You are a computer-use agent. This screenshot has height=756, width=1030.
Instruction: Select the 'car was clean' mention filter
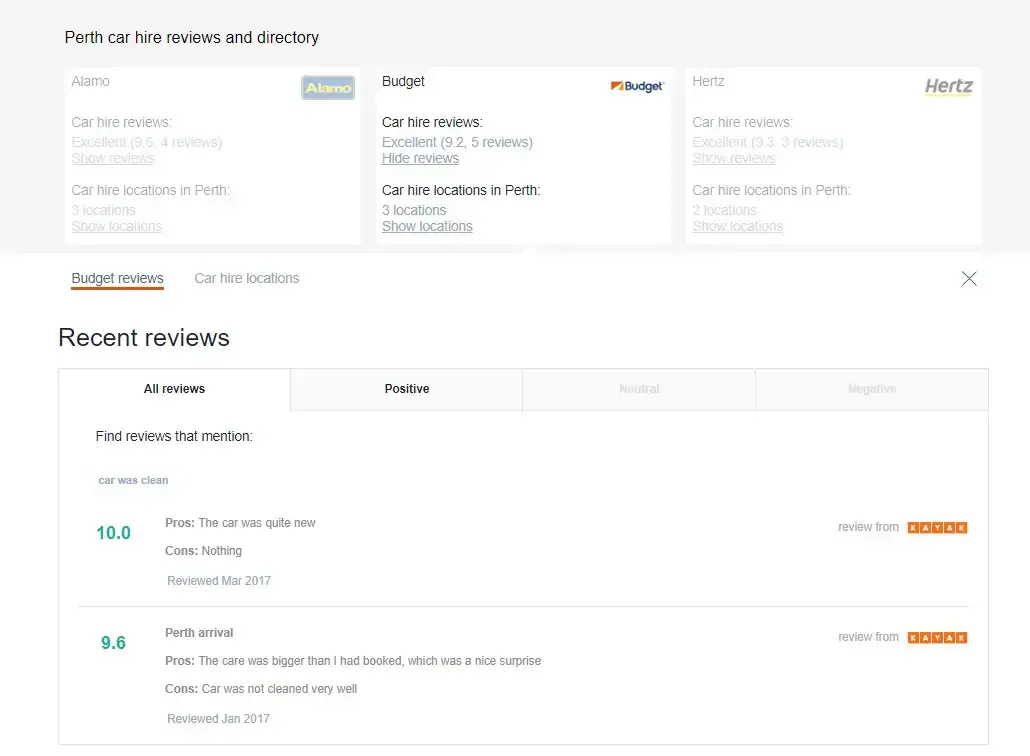[x=133, y=480]
